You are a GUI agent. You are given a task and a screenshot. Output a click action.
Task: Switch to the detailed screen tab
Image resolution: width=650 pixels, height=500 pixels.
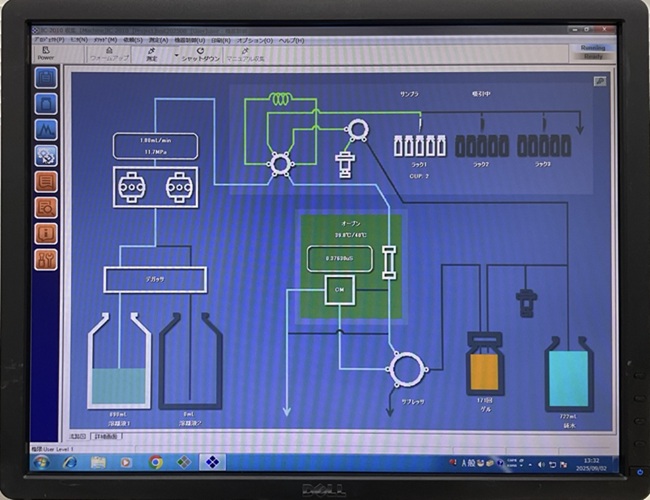106,437
